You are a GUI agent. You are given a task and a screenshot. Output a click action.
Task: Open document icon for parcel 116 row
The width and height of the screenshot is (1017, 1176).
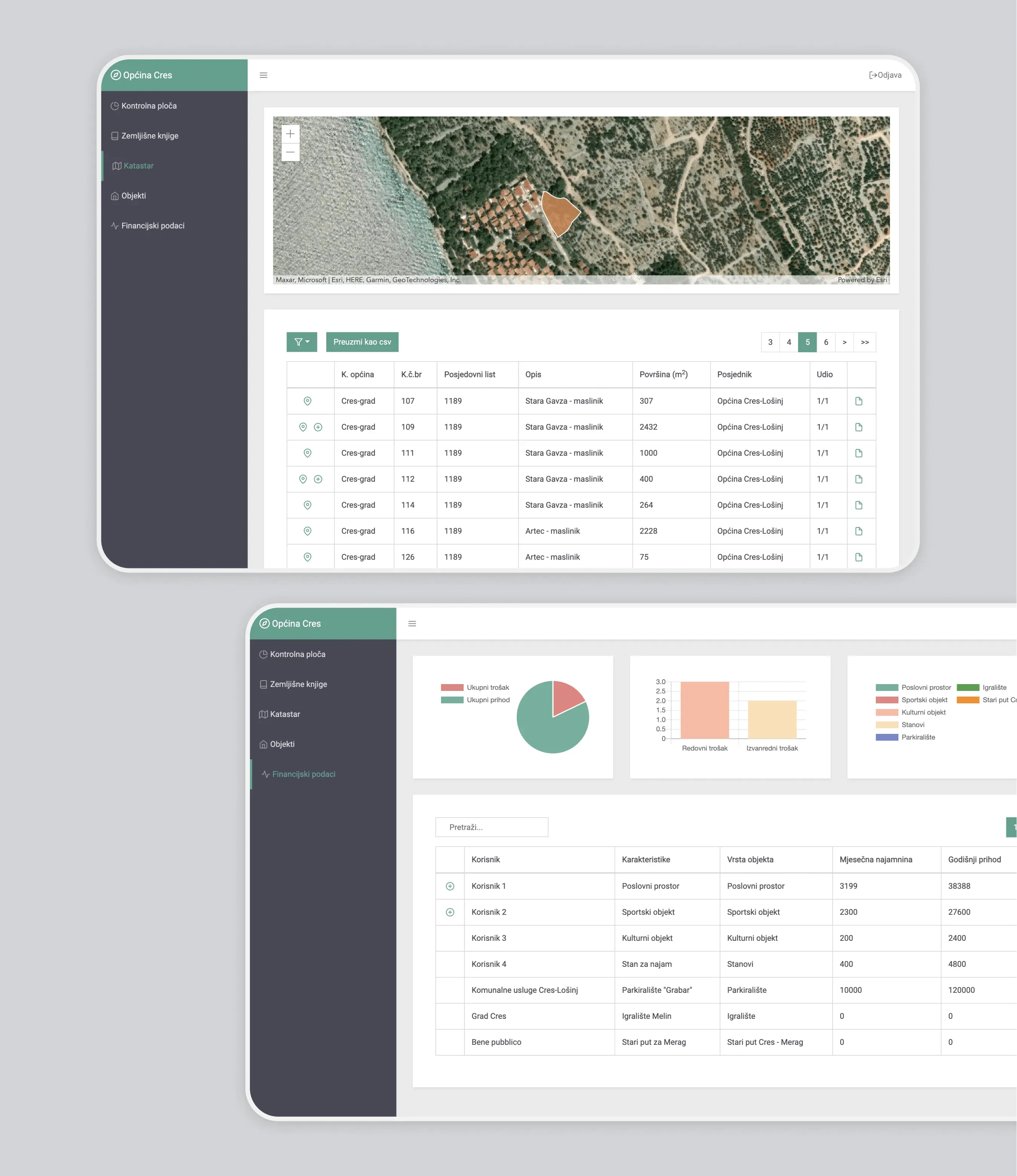859,531
